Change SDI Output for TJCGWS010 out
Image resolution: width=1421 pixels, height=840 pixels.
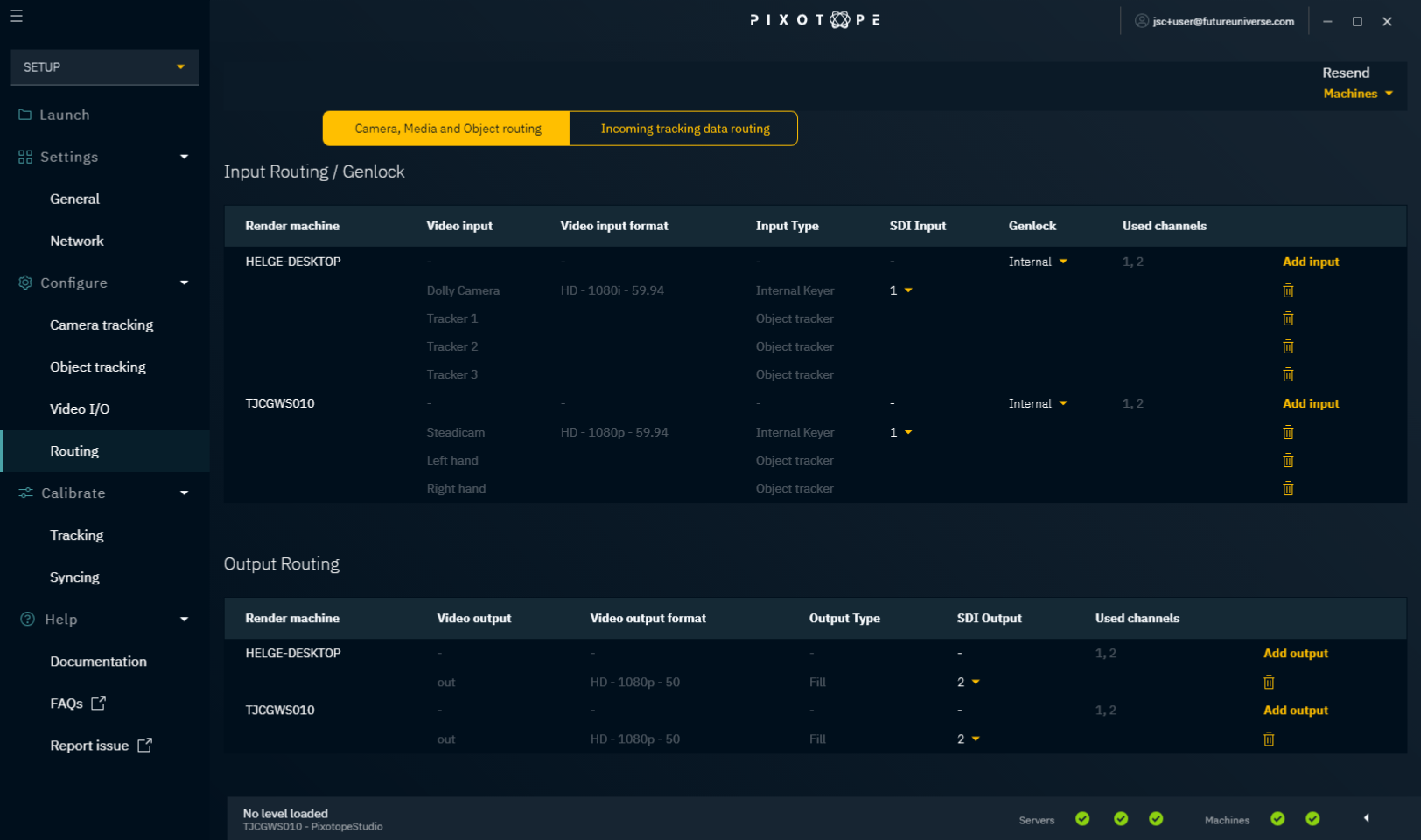click(968, 739)
